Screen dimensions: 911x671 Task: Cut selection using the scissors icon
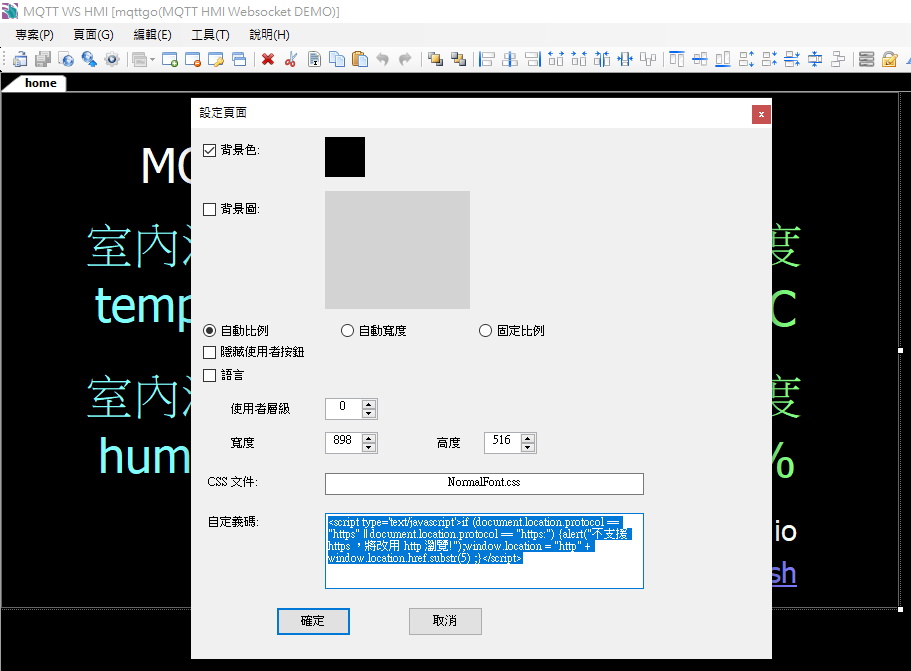coord(291,59)
